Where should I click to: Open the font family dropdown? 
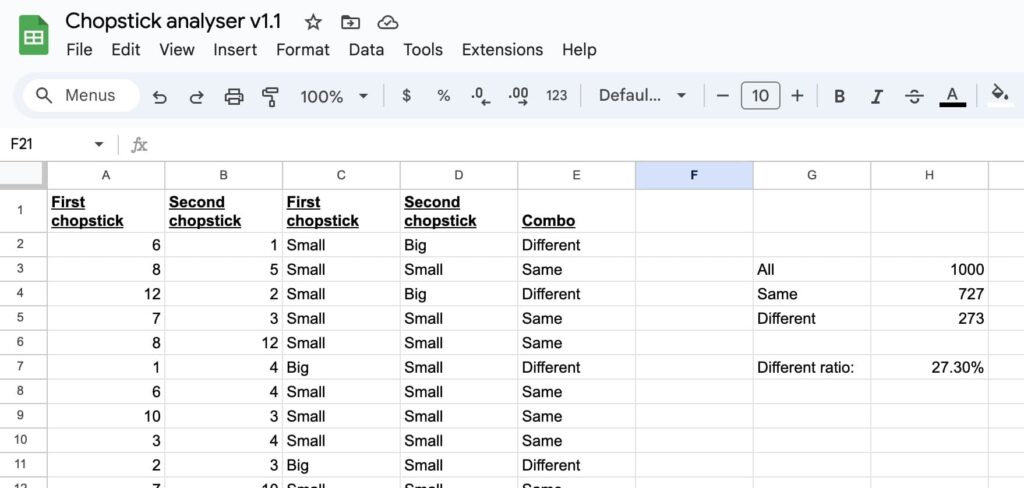(x=642, y=96)
